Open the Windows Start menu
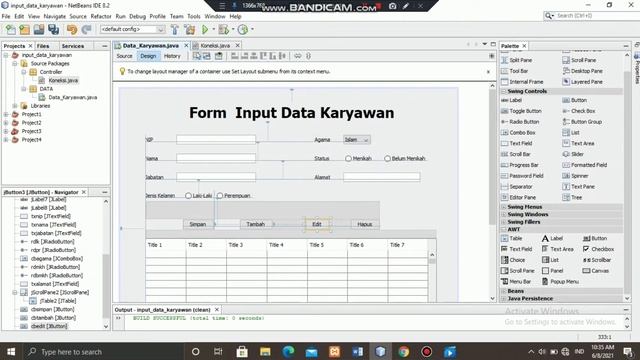Screen dimensions: 640x360 pos(11,351)
